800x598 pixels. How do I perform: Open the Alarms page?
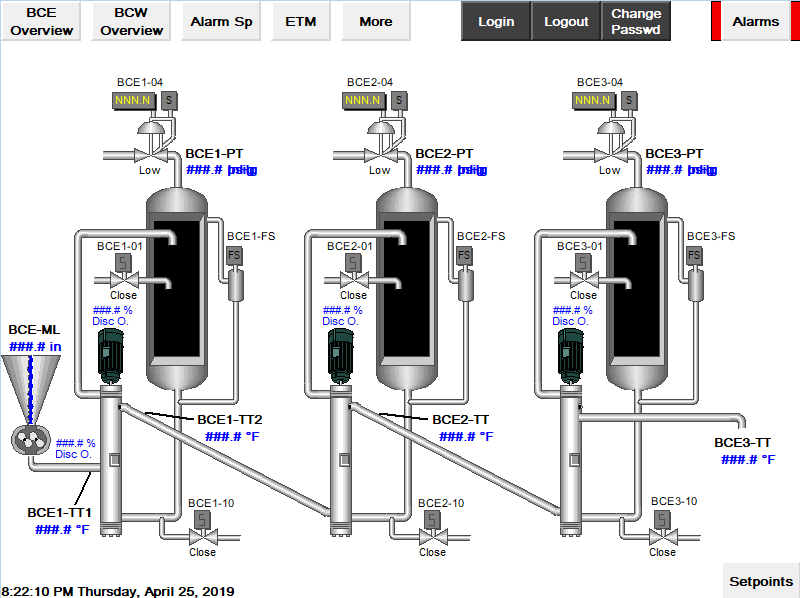coord(756,21)
